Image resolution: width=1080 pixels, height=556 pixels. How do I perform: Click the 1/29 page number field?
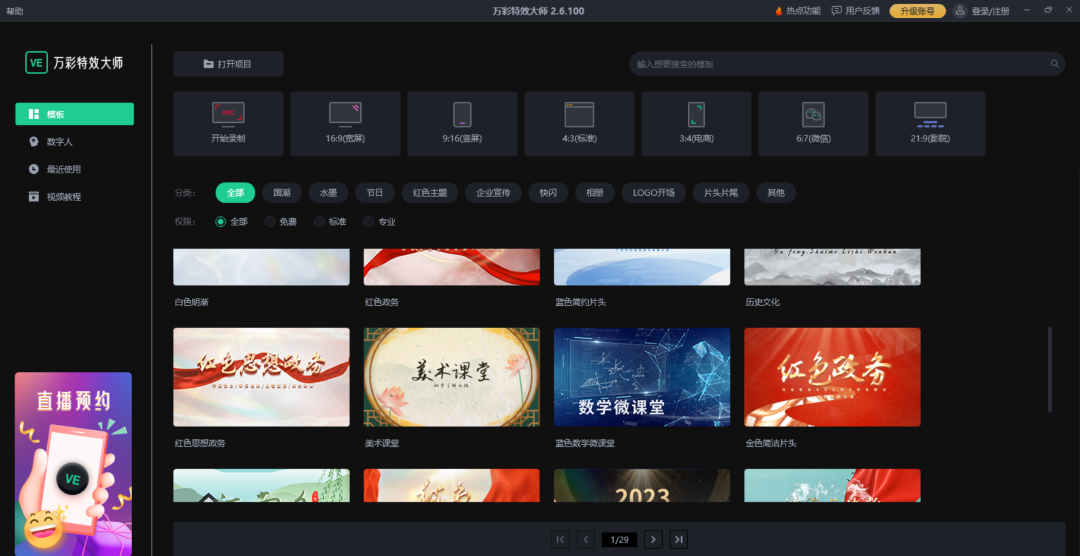pos(619,539)
